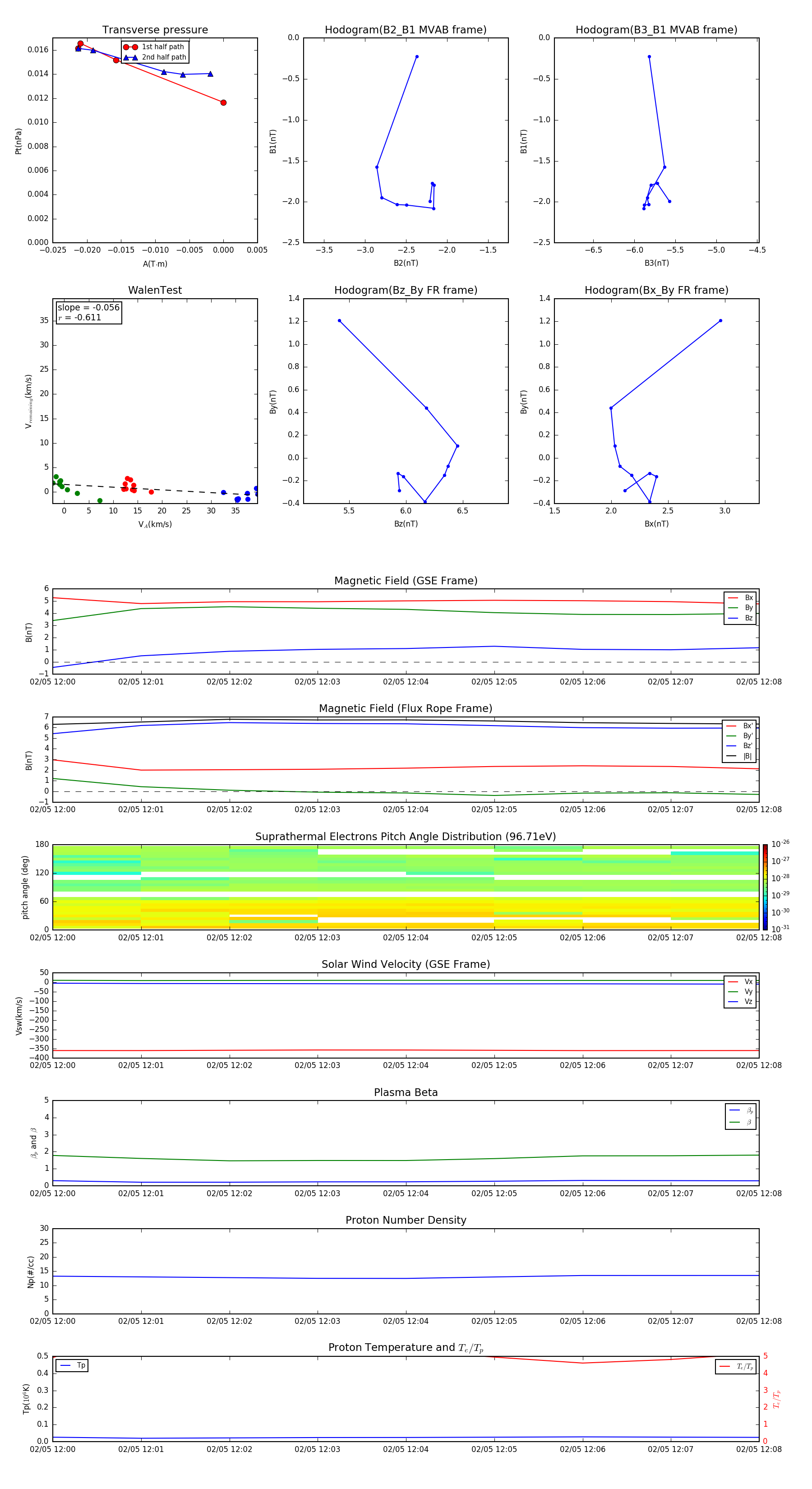Click the Proton Number Density title
Viewport: 812px width, 1489px height.
(405, 1220)
